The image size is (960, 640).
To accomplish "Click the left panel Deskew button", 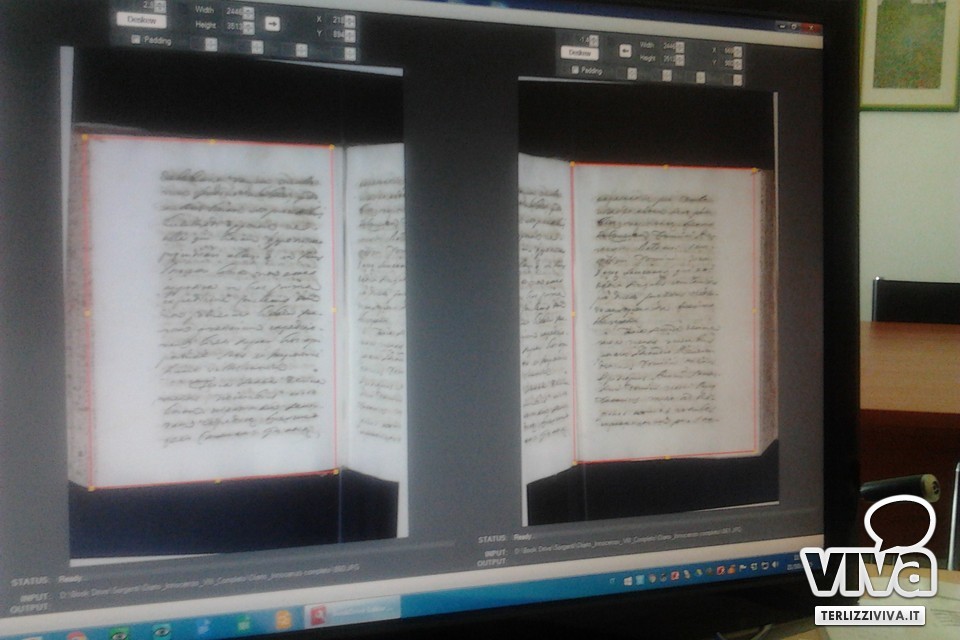I will pyautogui.click(x=141, y=20).
